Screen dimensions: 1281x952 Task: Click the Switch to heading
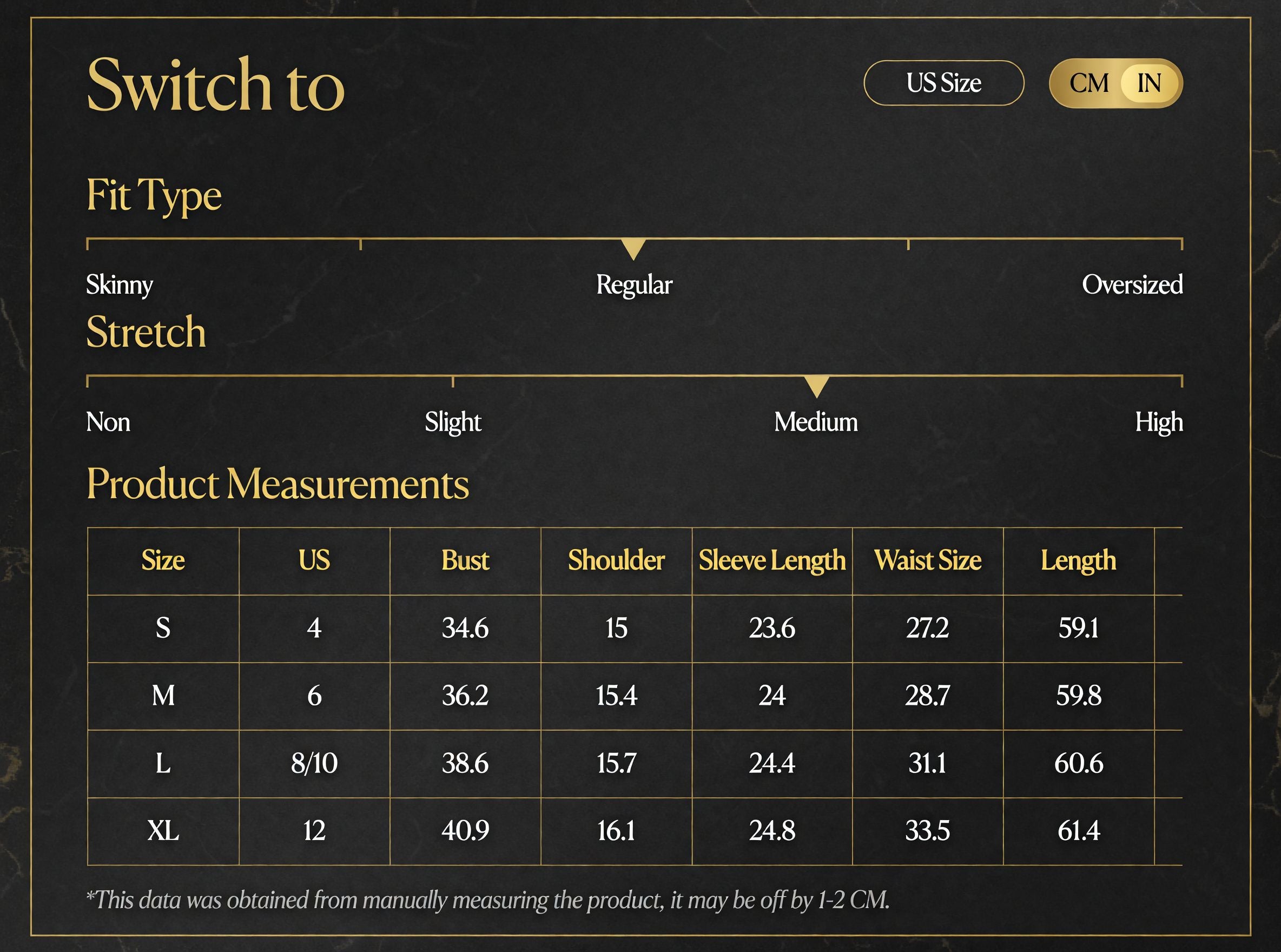pos(215,84)
